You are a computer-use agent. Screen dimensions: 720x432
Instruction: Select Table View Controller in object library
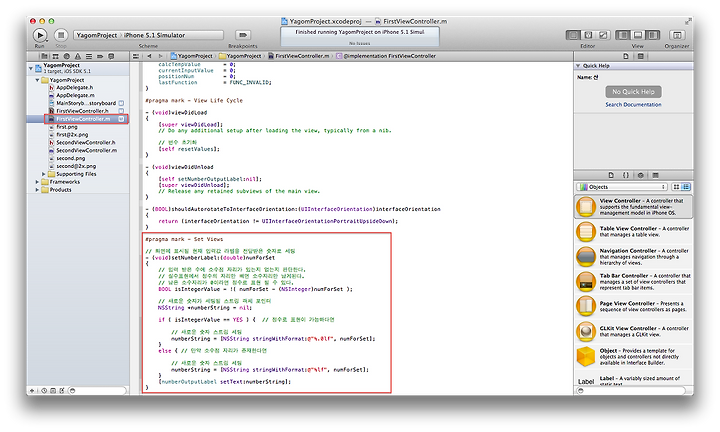[x=633, y=232]
